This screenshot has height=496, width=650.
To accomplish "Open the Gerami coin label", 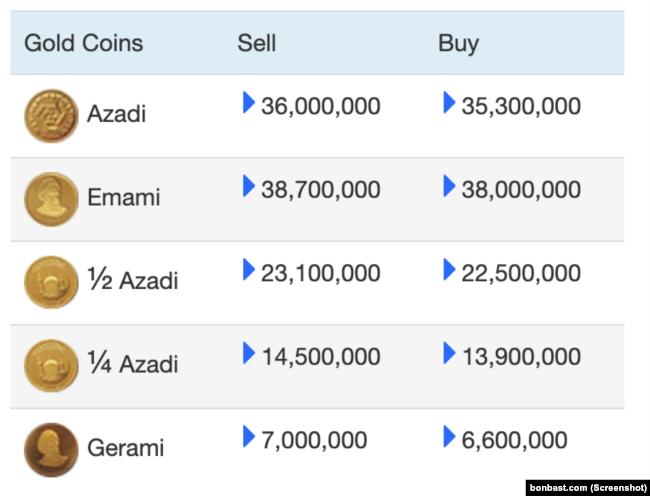I will click(126, 448).
